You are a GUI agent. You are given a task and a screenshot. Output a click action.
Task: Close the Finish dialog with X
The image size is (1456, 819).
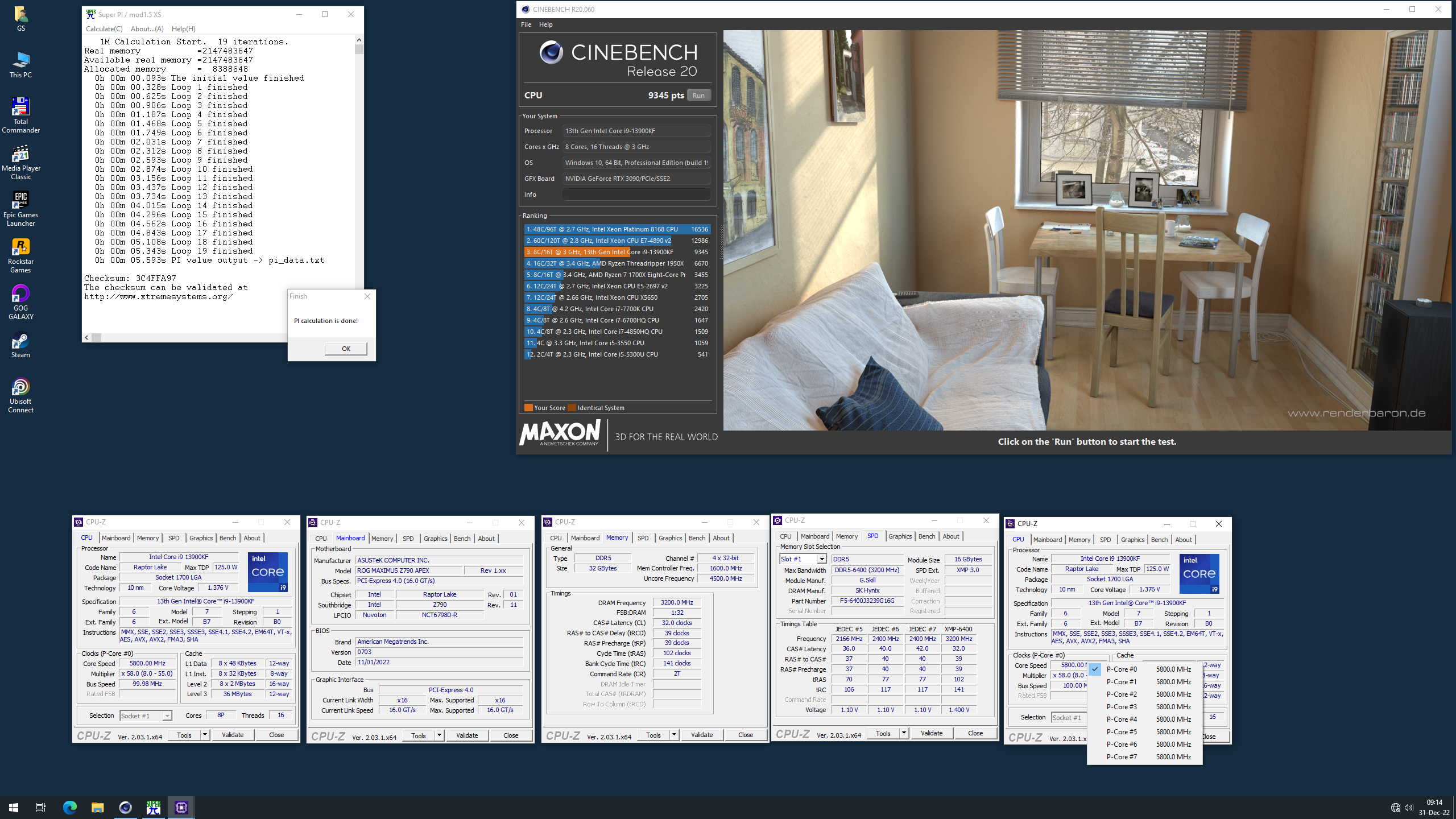pyautogui.click(x=367, y=296)
